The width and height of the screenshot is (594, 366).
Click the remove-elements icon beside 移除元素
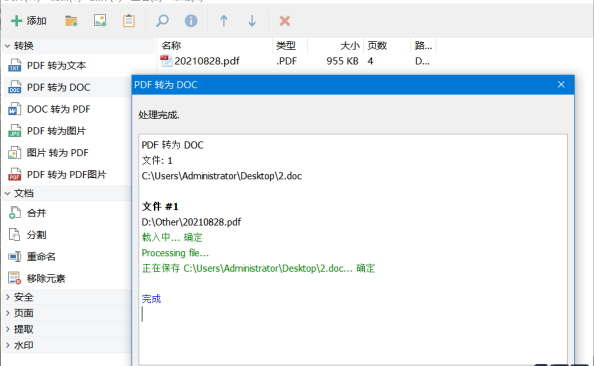pyautogui.click(x=15, y=278)
